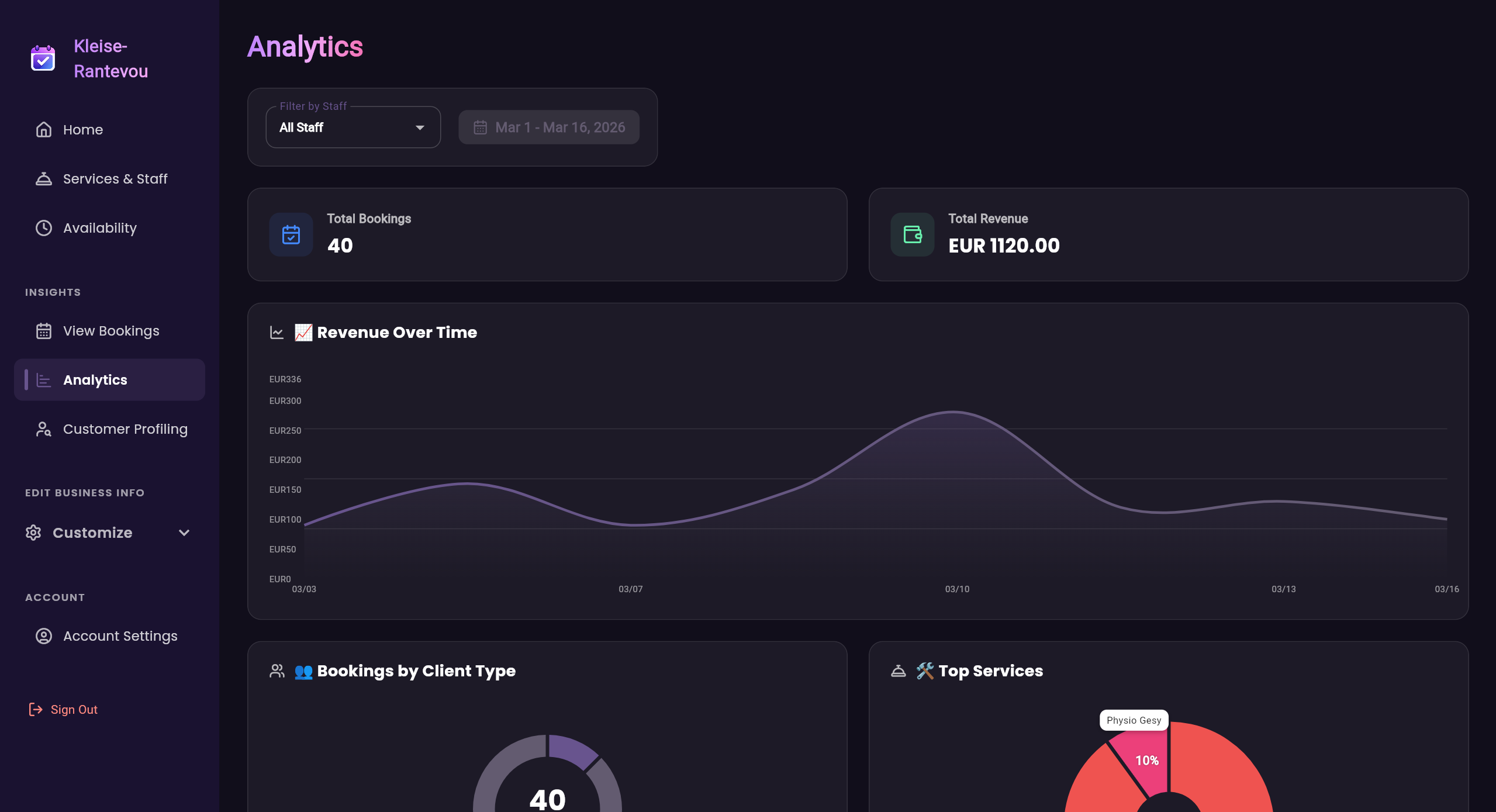
Task: Click the 10% pink slice in Top Services
Action: pyautogui.click(x=1144, y=762)
